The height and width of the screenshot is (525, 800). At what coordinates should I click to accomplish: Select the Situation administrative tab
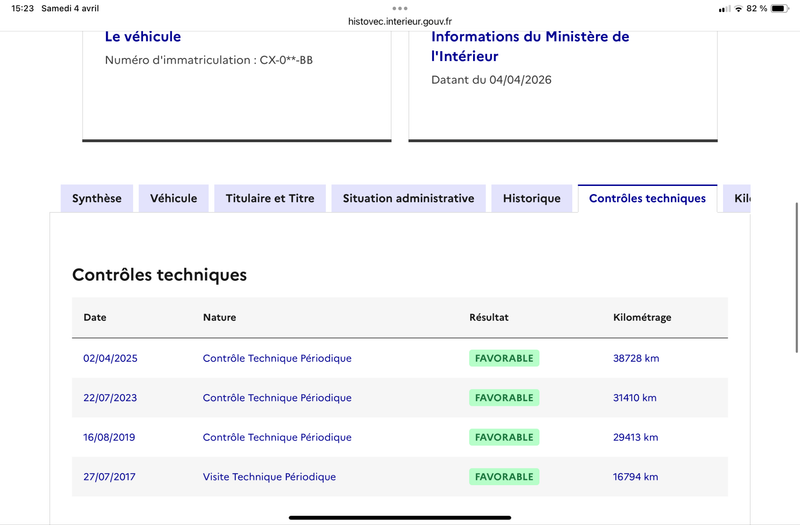[x=409, y=198]
